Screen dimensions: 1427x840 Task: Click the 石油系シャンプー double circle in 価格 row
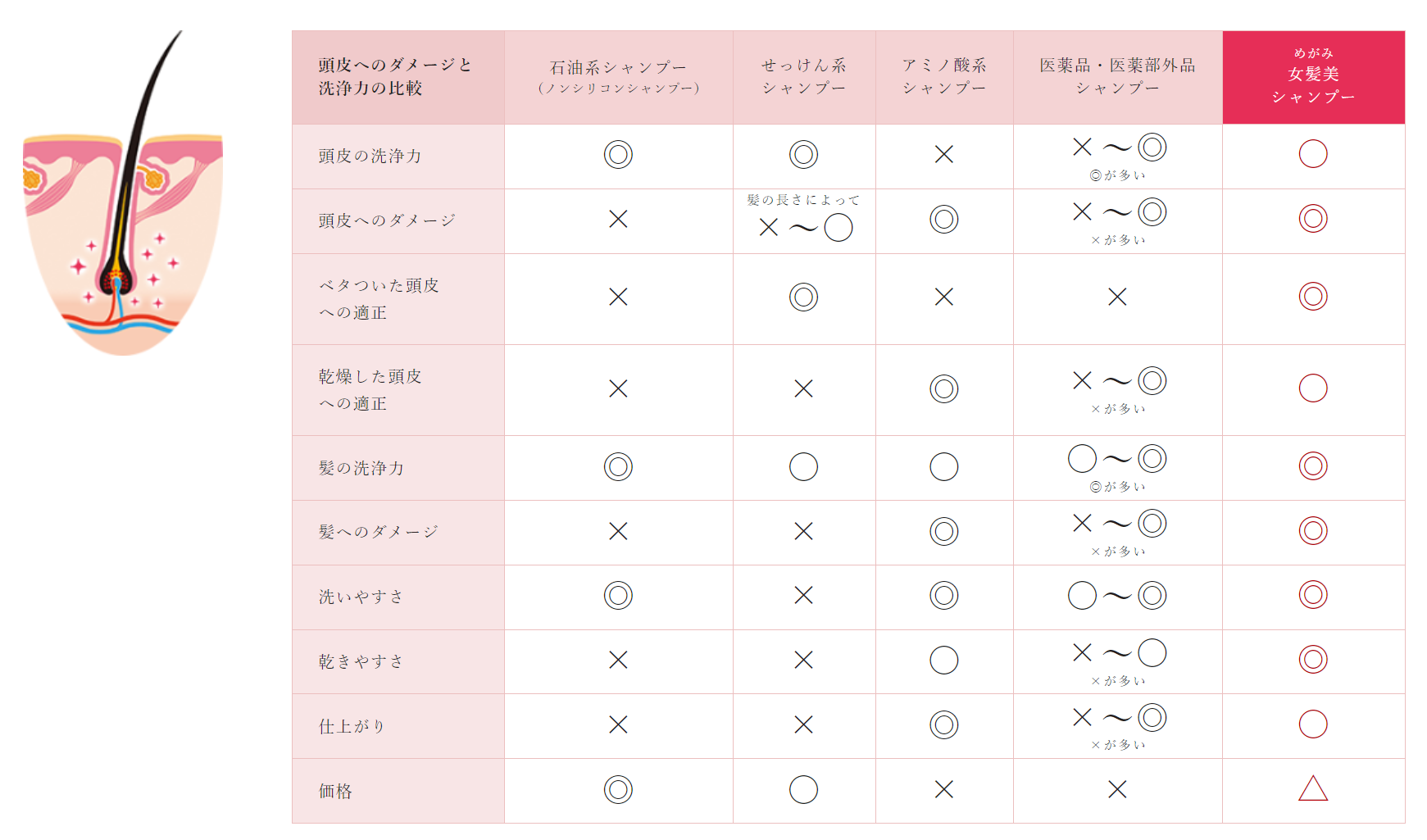(x=618, y=790)
